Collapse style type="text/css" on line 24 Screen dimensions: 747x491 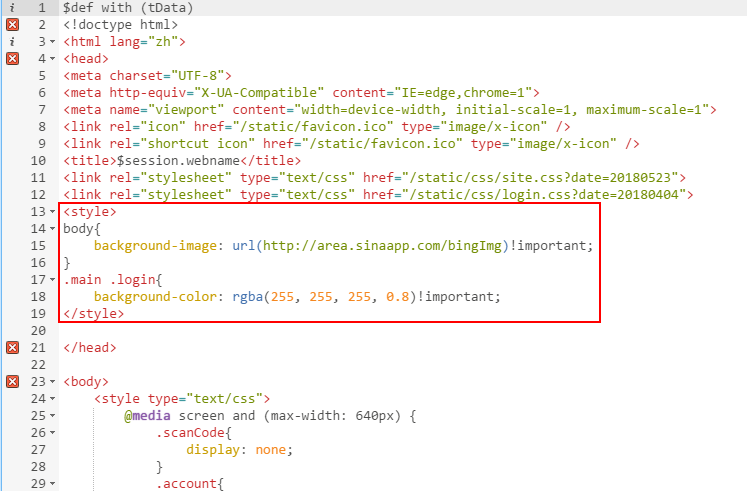coord(52,399)
